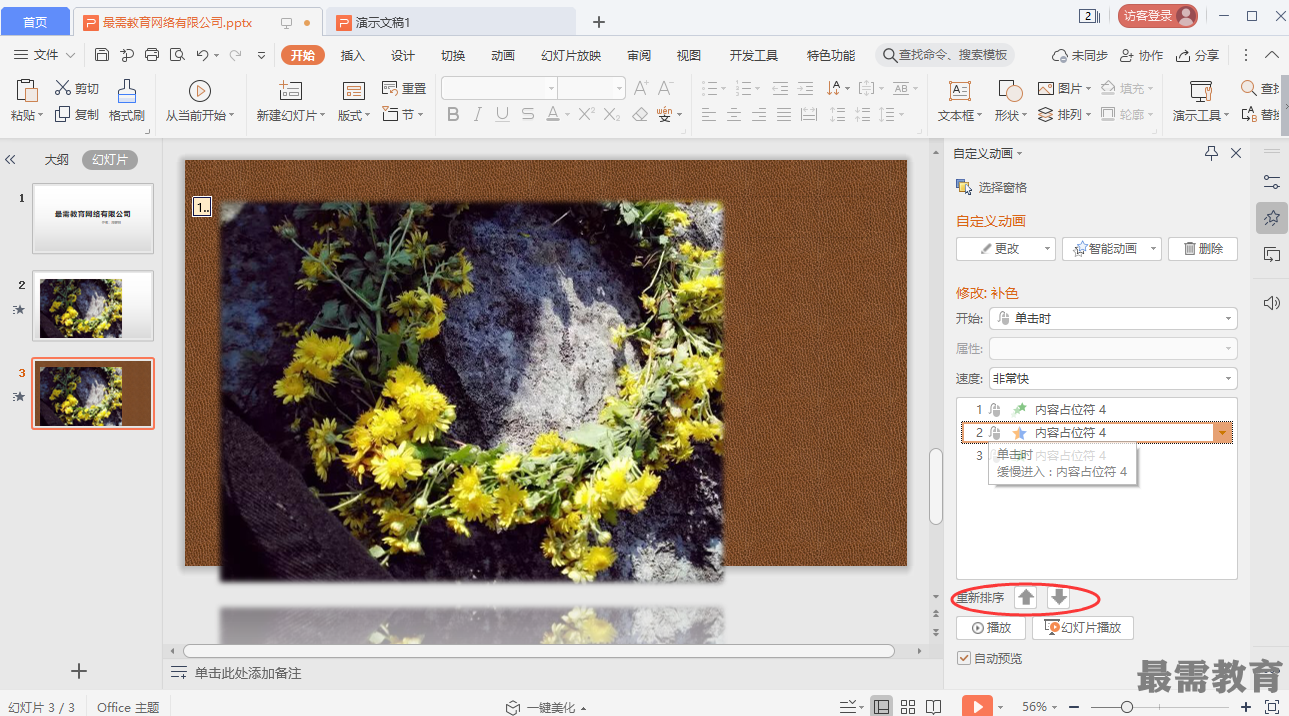Open the slide show (幻灯片放映) tab

571,55
